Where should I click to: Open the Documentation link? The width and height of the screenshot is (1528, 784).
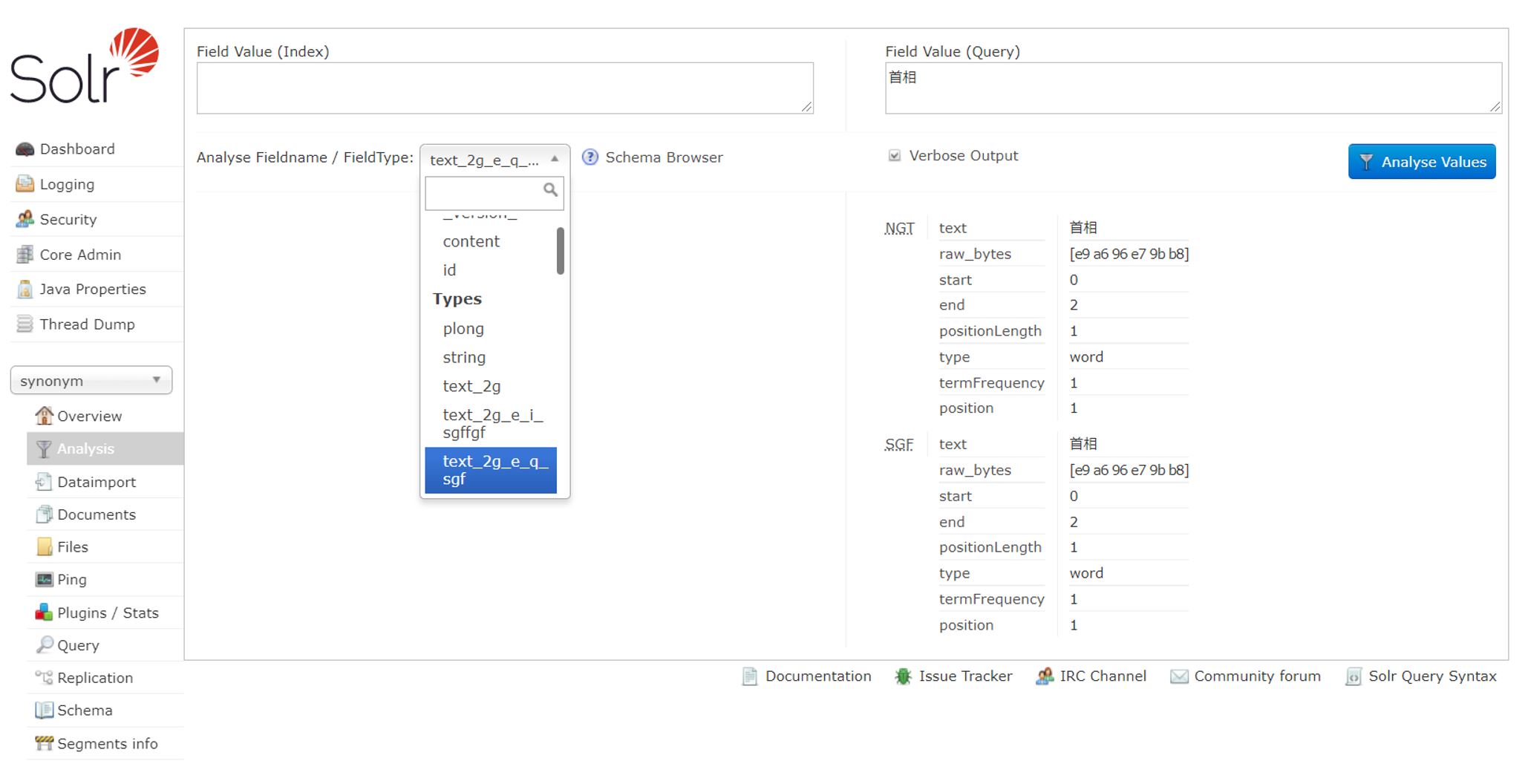tap(818, 676)
